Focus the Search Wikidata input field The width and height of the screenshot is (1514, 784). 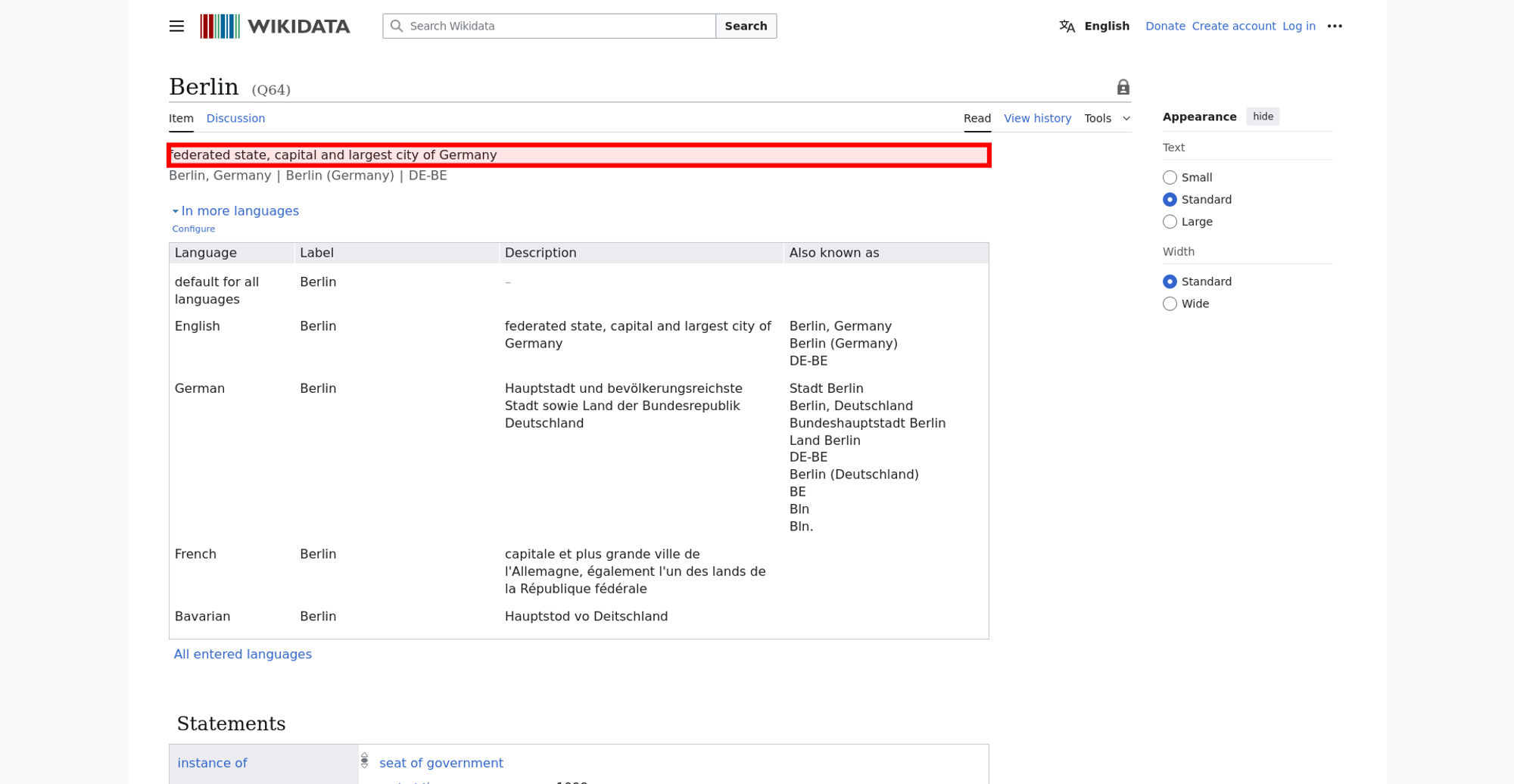pyautogui.click(x=549, y=26)
